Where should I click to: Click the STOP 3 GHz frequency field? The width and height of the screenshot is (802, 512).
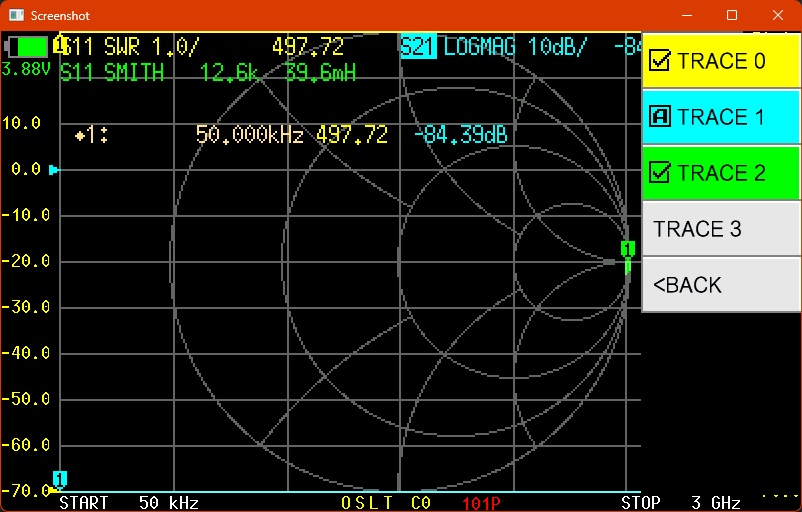pyautogui.click(x=680, y=502)
